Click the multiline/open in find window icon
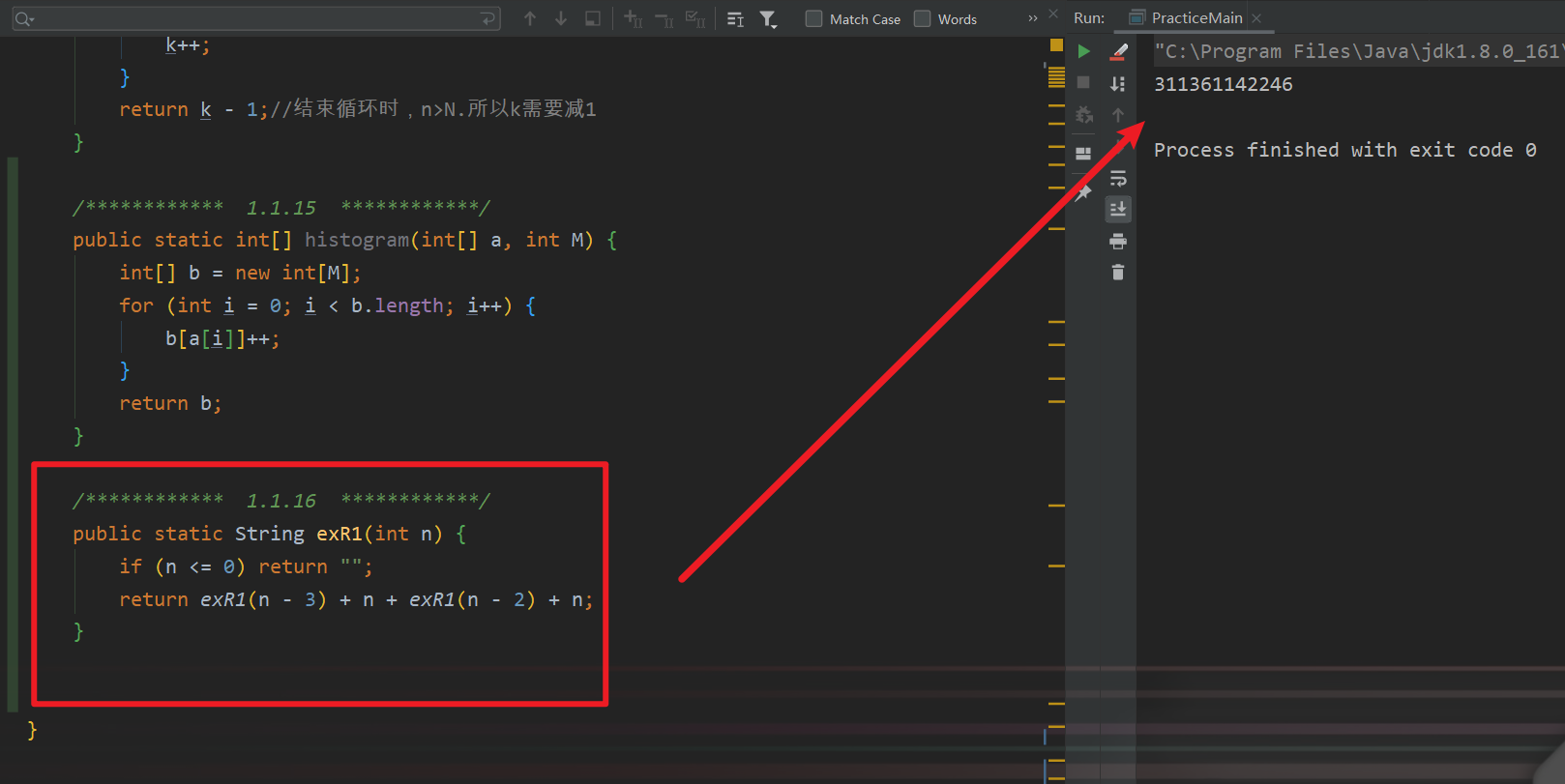The width and height of the screenshot is (1565, 784). coord(735,18)
